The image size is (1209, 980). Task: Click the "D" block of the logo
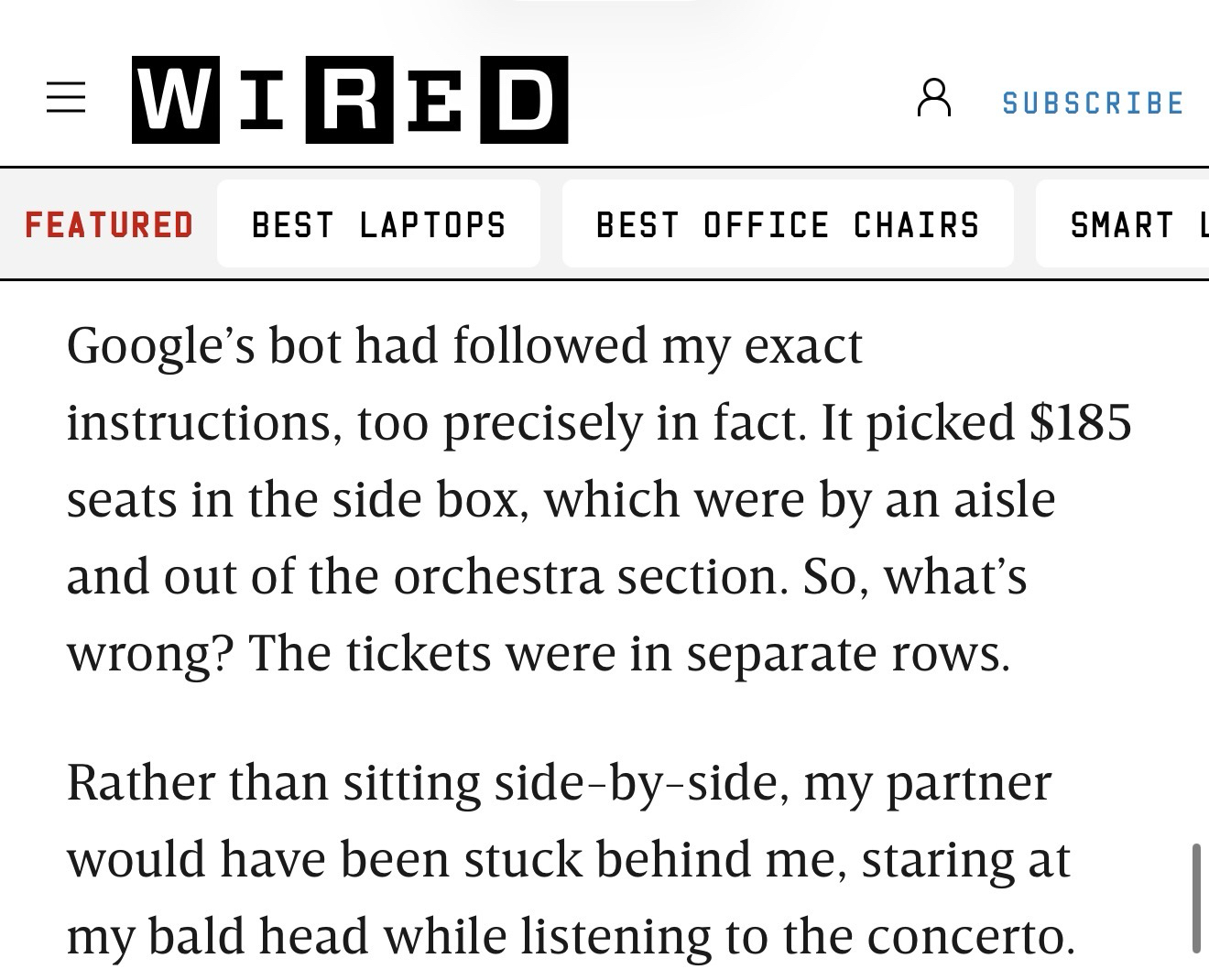coord(525,100)
